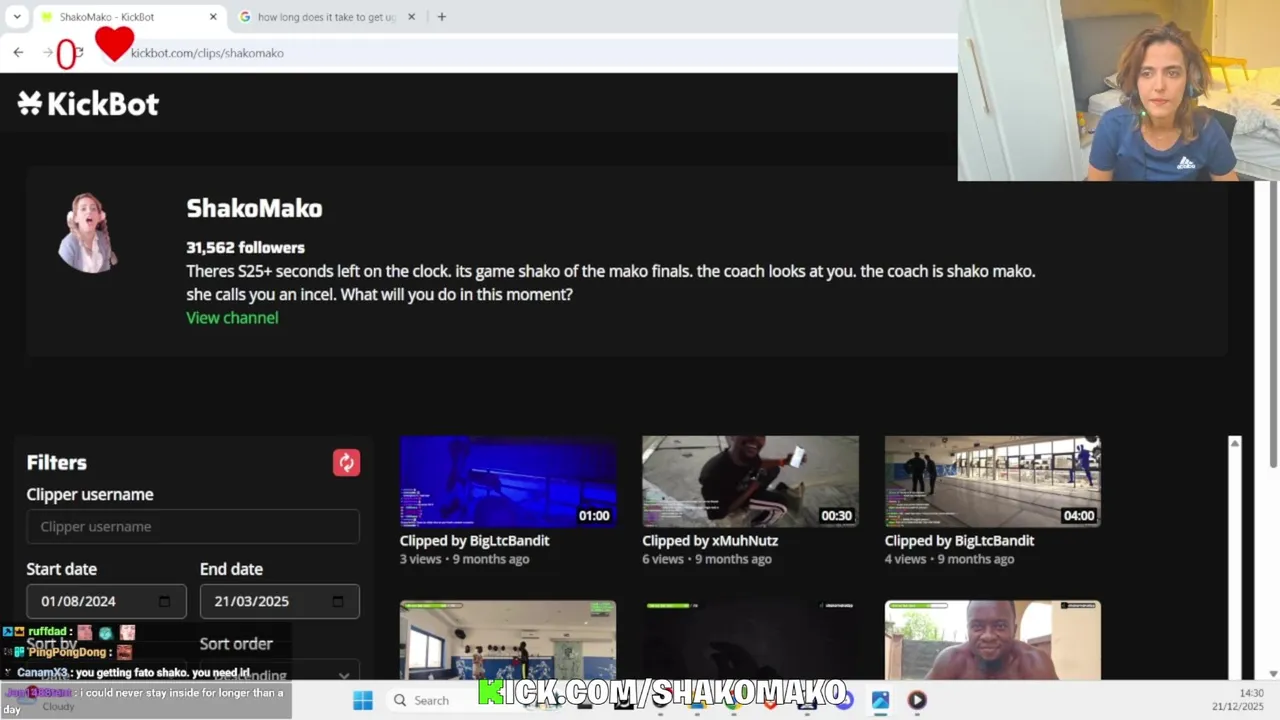Click 'Clipped by xMuhNutz' caption

click(710, 540)
